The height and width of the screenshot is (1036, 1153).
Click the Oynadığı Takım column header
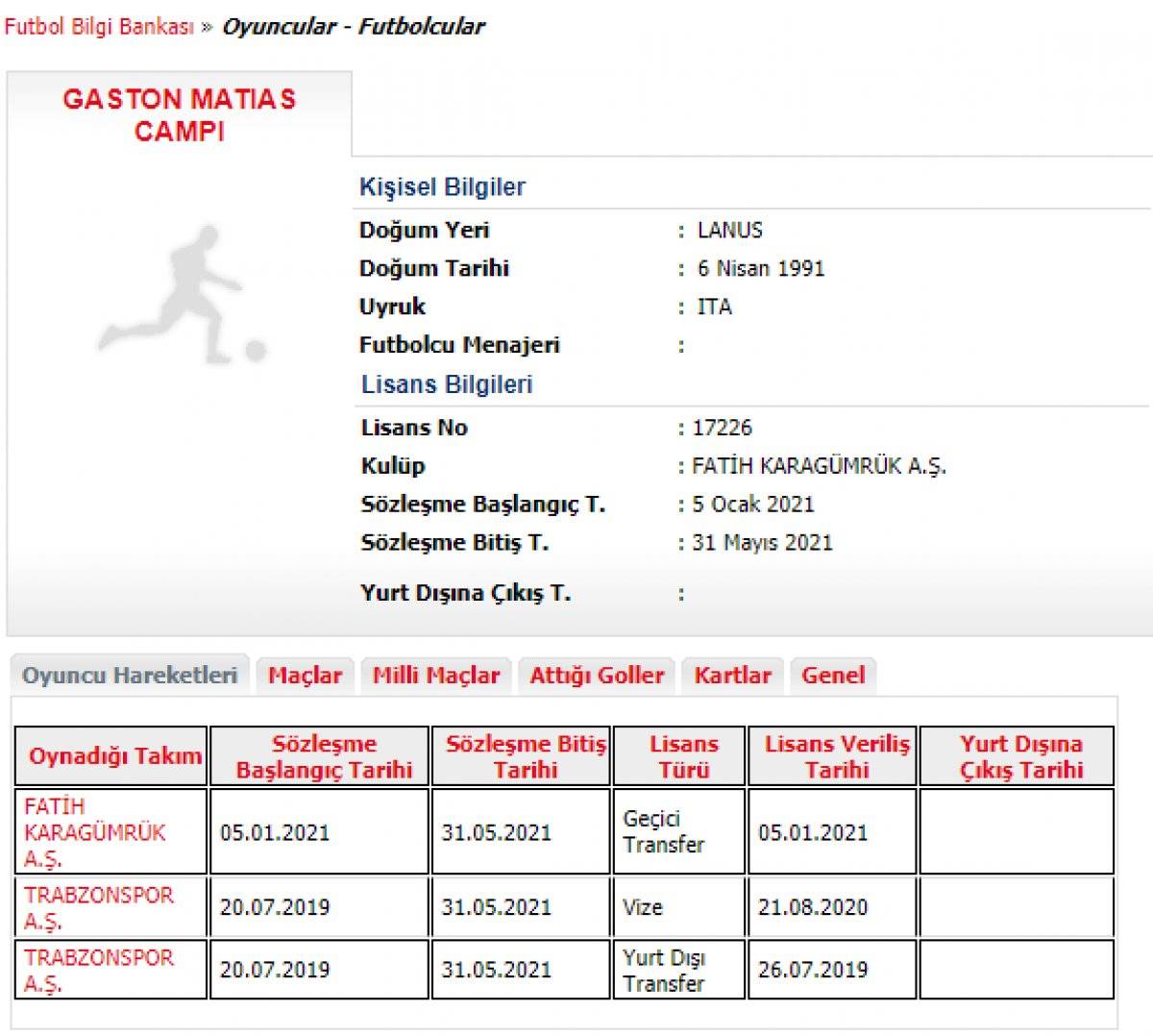[x=114, y=756]
